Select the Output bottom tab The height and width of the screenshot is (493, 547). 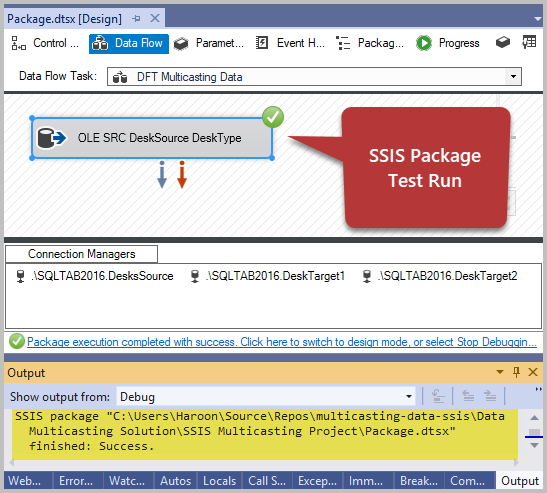(x=520, y=481)
